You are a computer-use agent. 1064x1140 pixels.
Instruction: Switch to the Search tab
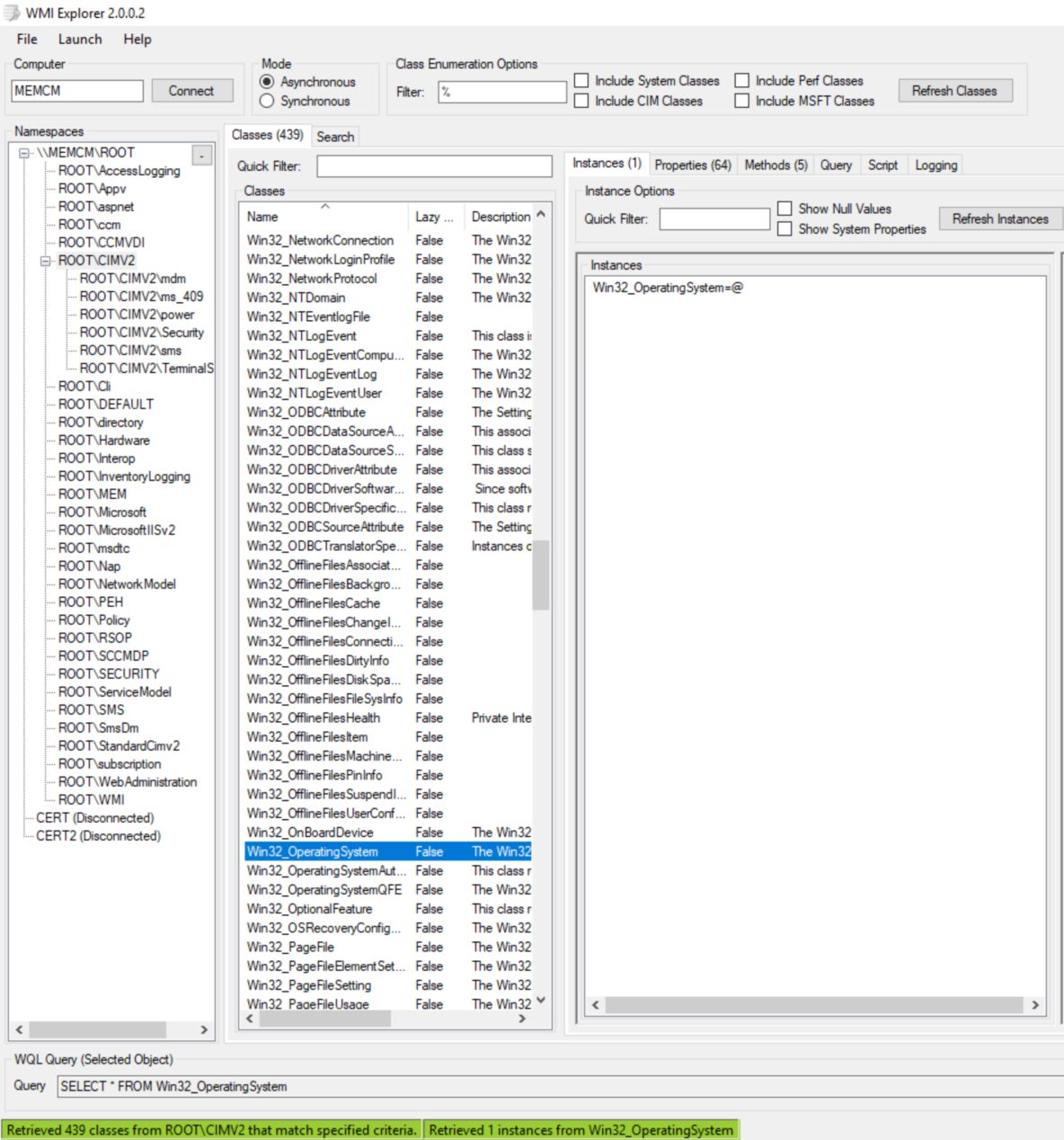pyautogui.click(x=335, y=137)
